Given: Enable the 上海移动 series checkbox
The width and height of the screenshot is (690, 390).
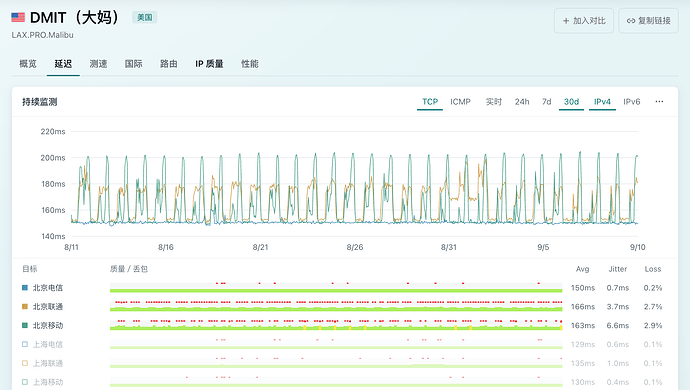Looking at the screenshot, I should coord(25,382).
